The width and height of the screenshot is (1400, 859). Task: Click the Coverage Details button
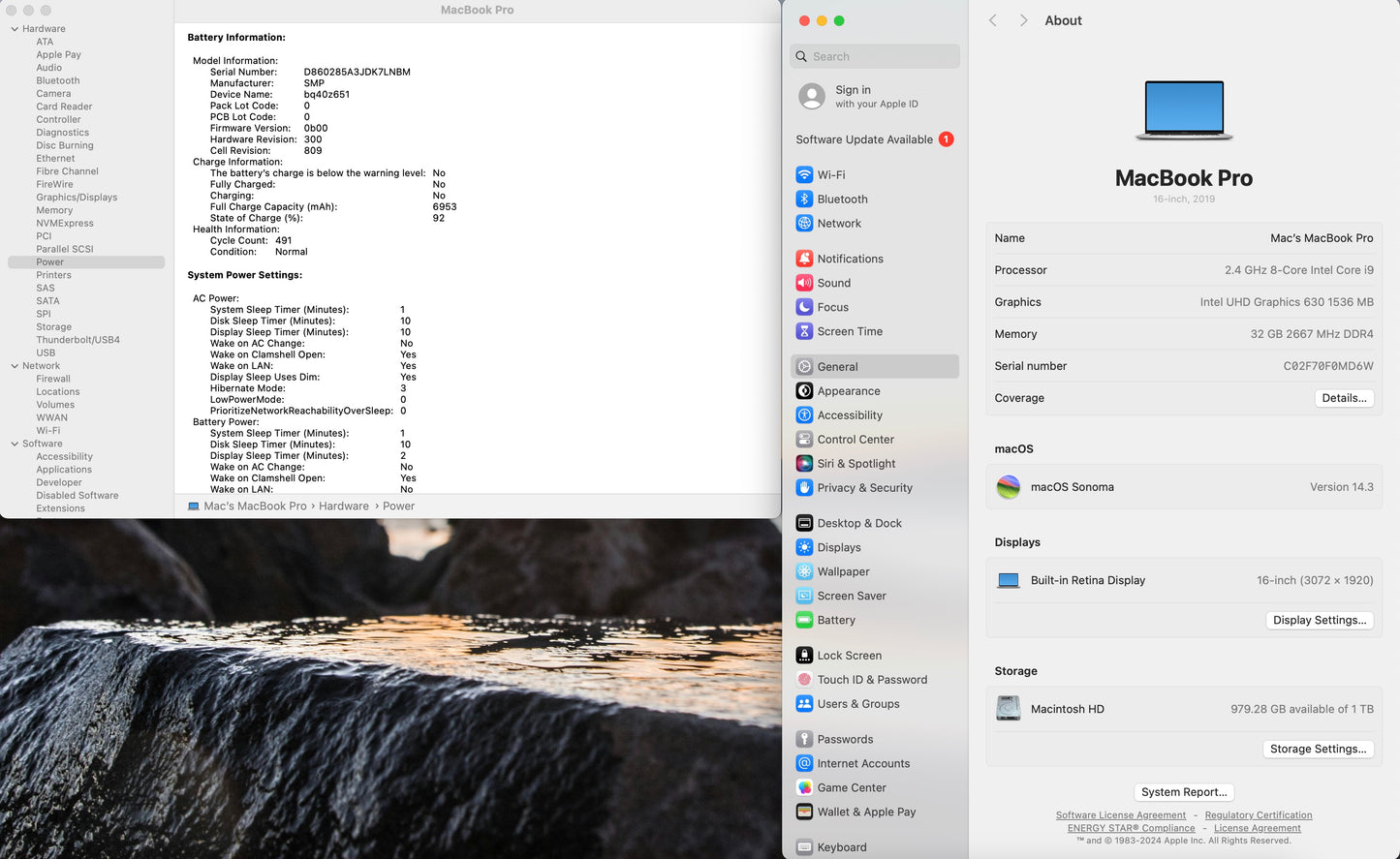click(1344, 398)
